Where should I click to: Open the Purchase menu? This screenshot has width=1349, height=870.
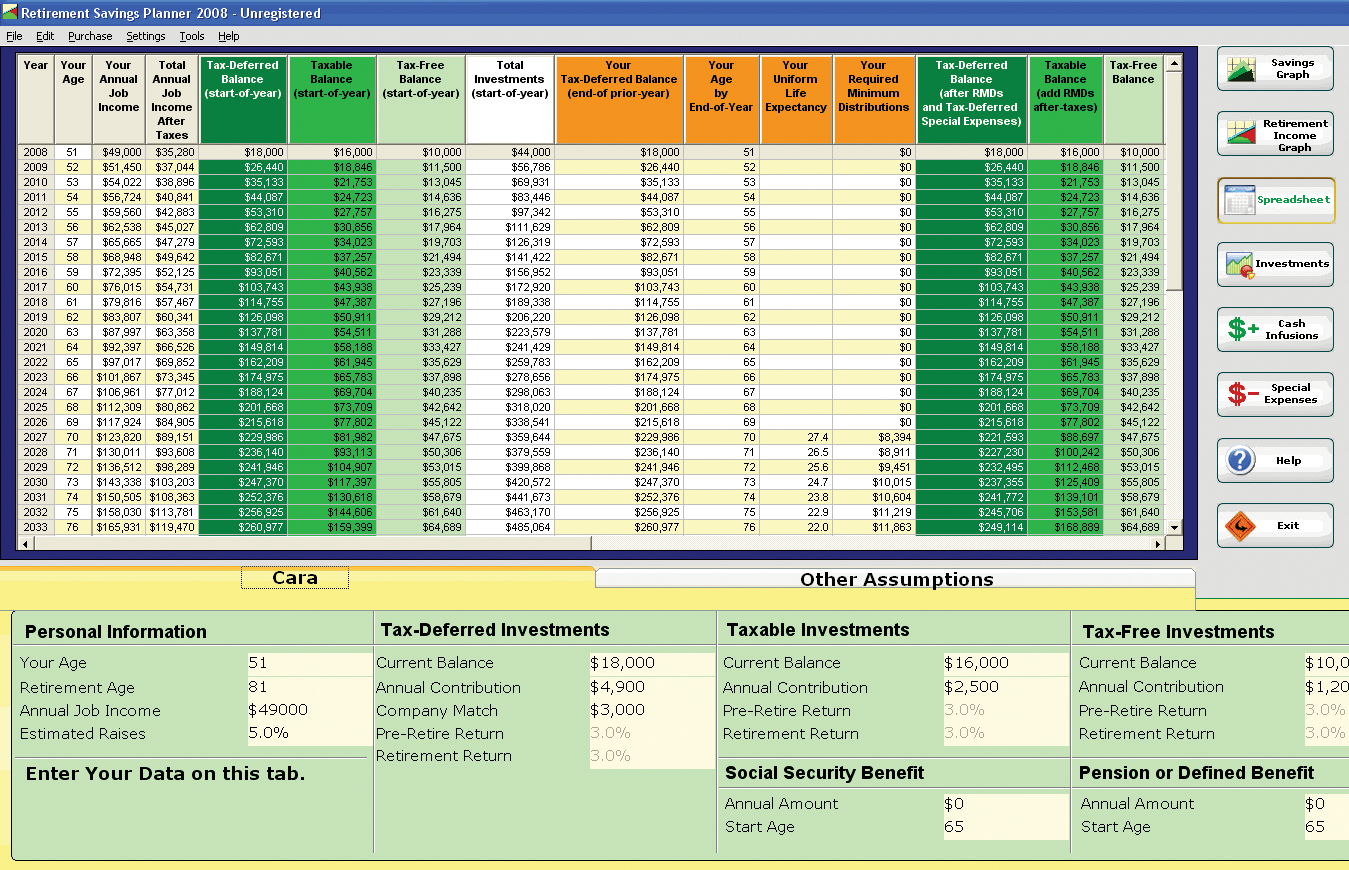(90, 36)
